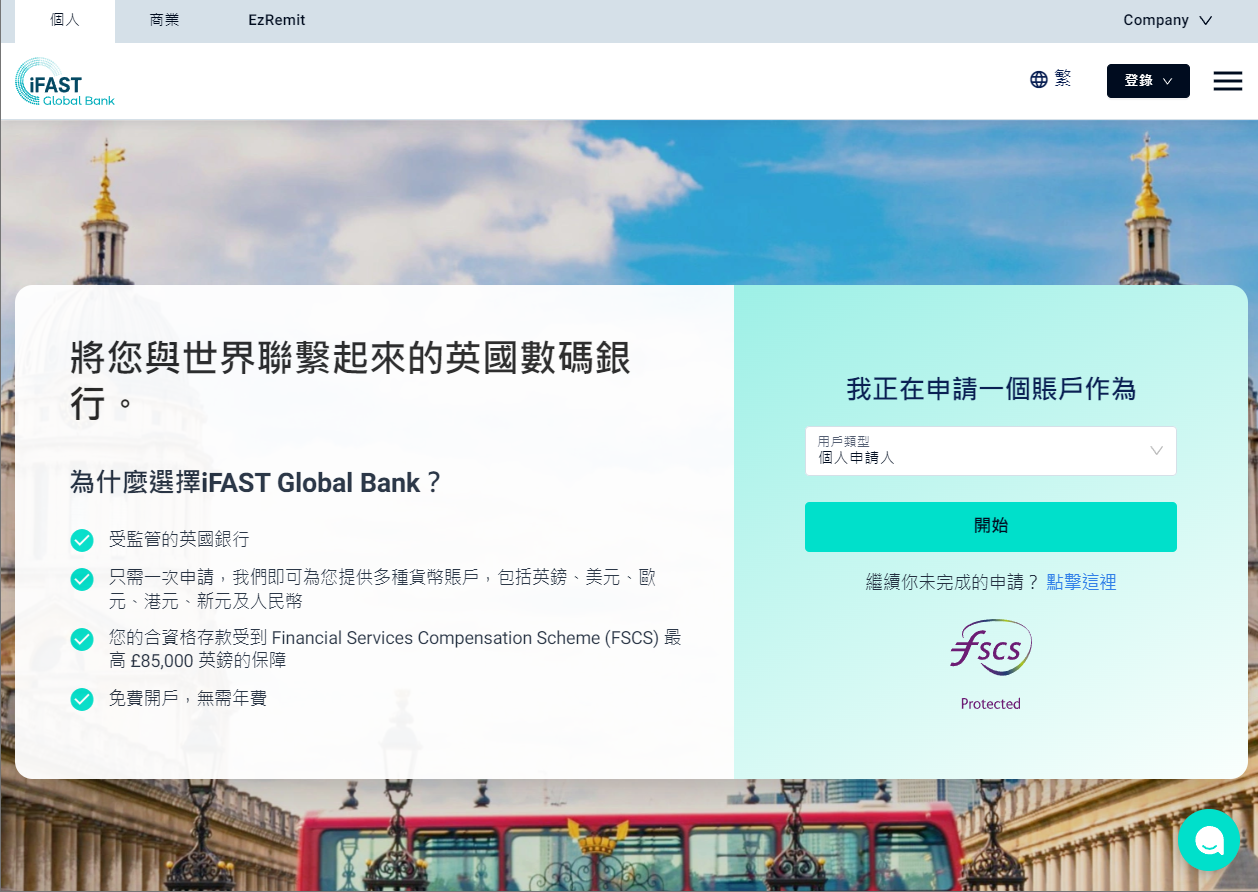Click the iFAST Global Bank logo

65,82
